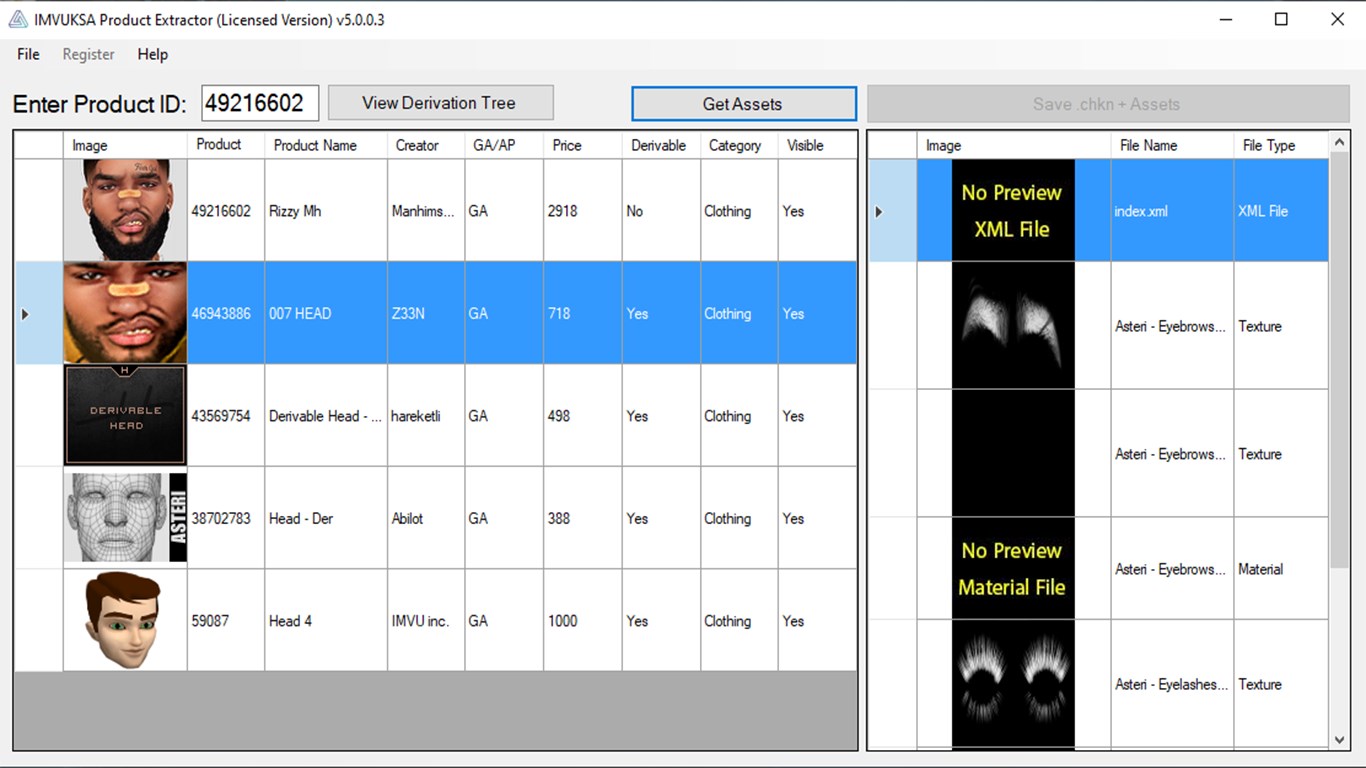This screenshot has width=1366, height=768.
Task: Click the XML File type cell
Action: (x=1281, y=211)
